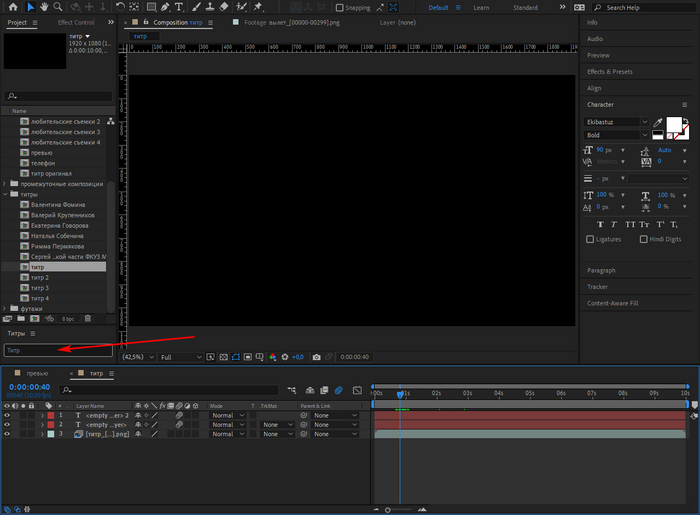Viewport: 700px width, 515px height.
Task: Select the Hand tool in the toolbar
Action: coord(44,7)
